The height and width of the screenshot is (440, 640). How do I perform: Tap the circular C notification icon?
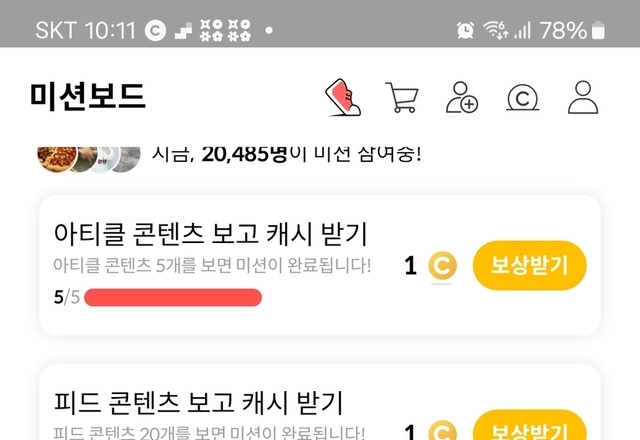(x=155, y=31)
